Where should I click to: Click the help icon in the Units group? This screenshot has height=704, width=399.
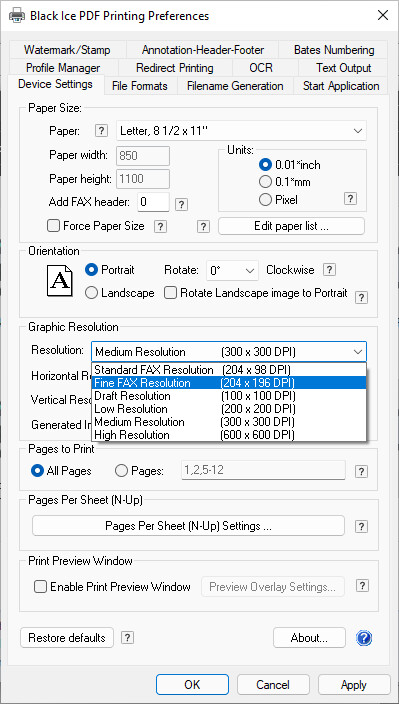coord(351,199)
